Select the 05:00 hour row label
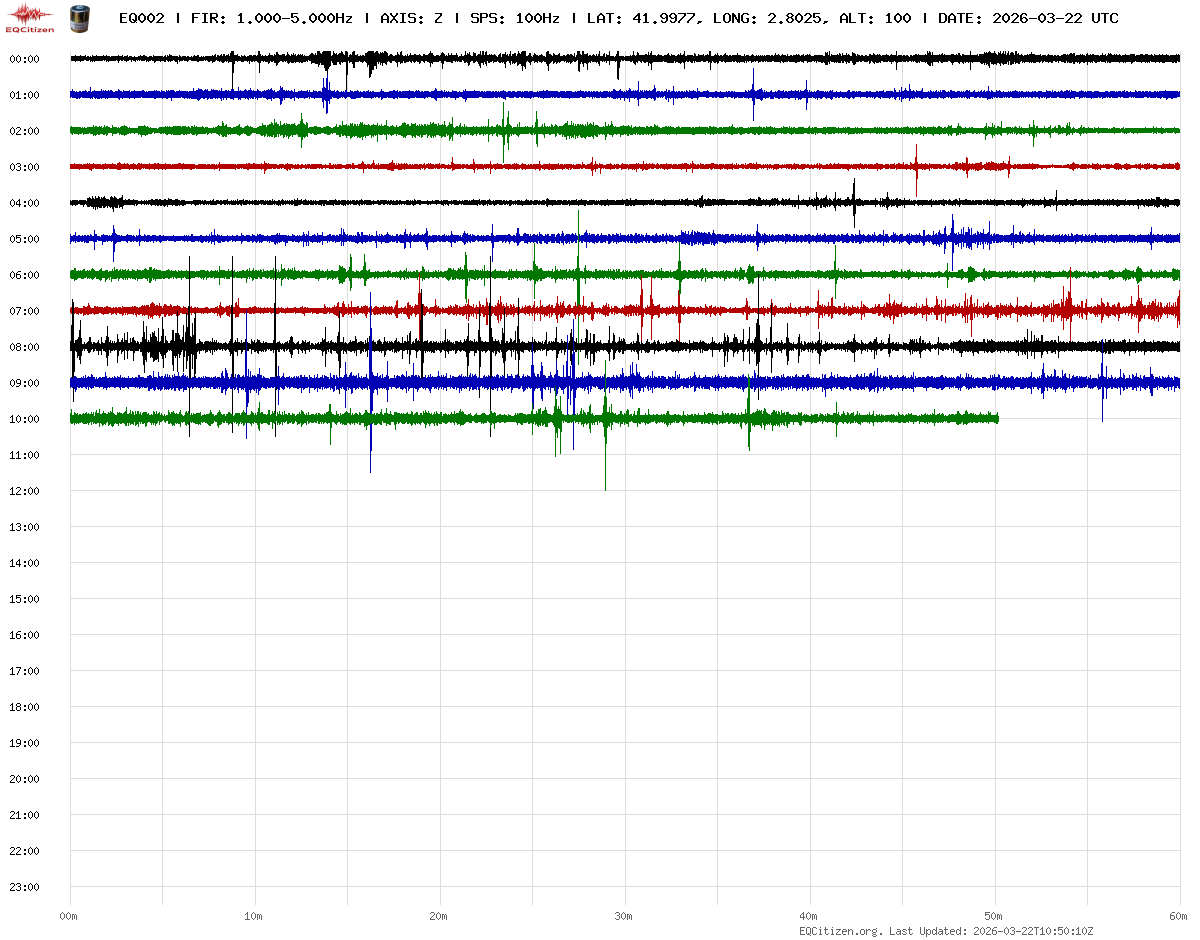The width and height of the screenshot is (1200, 940). tap(24, 239)
